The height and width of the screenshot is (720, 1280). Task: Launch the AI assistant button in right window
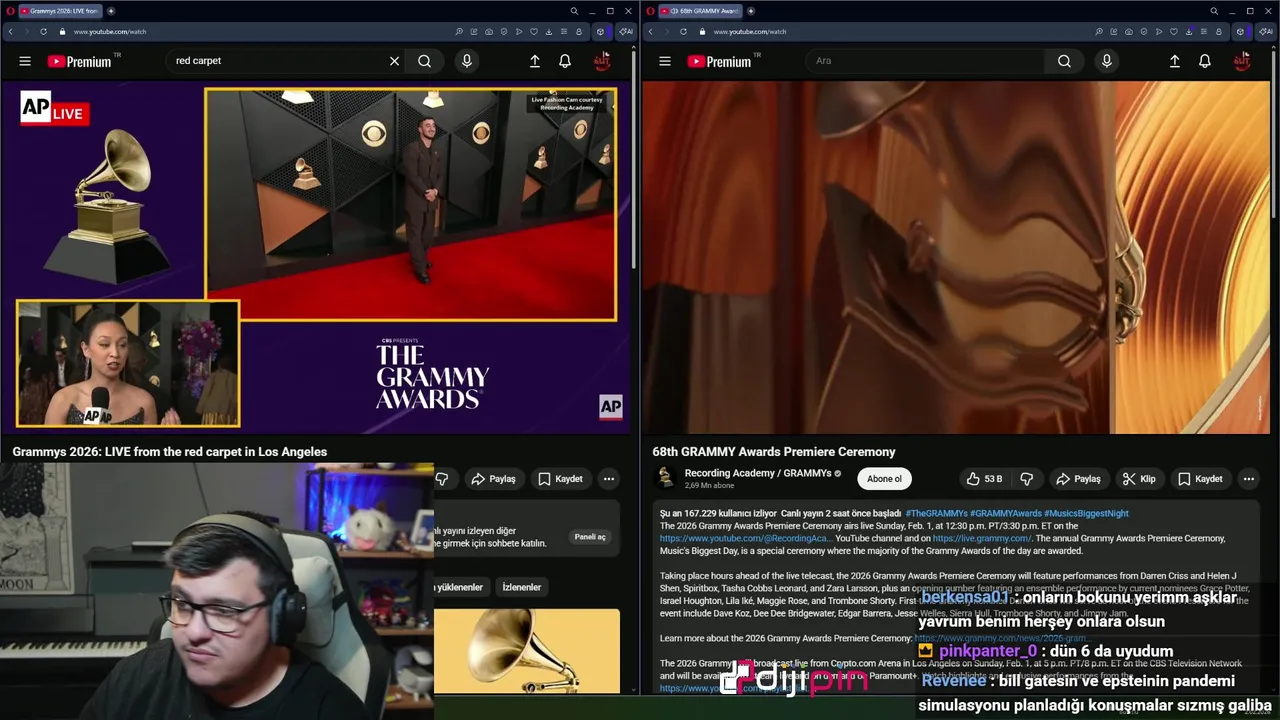click(x=1265, y=31)
